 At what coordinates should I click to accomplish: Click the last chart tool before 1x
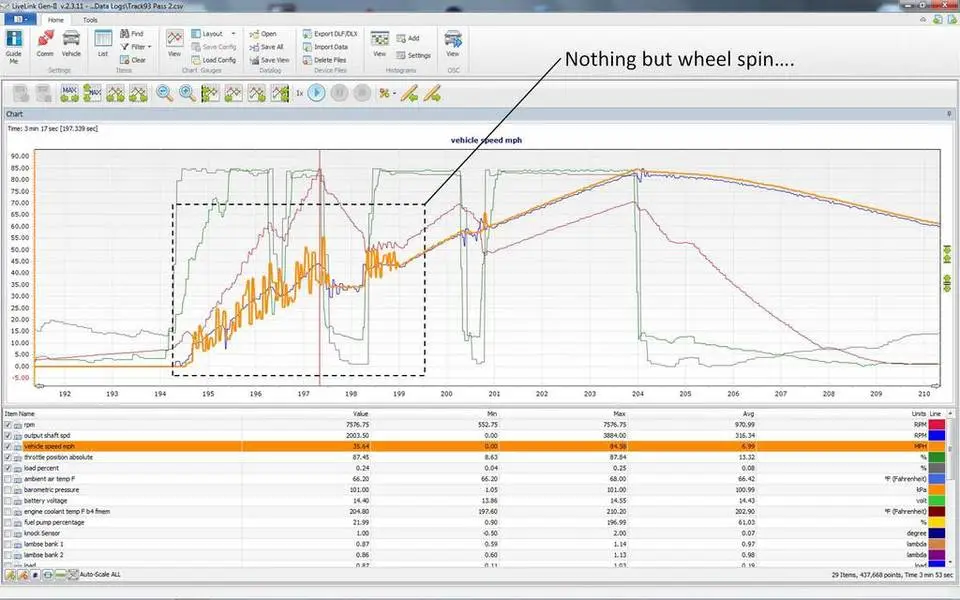coord(280,93)
